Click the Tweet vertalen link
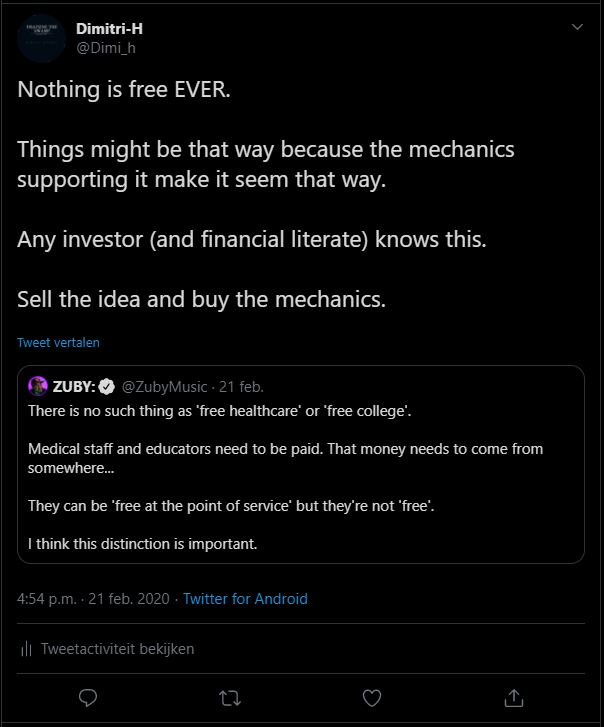604x727 pixels. (x=58, y=342)
